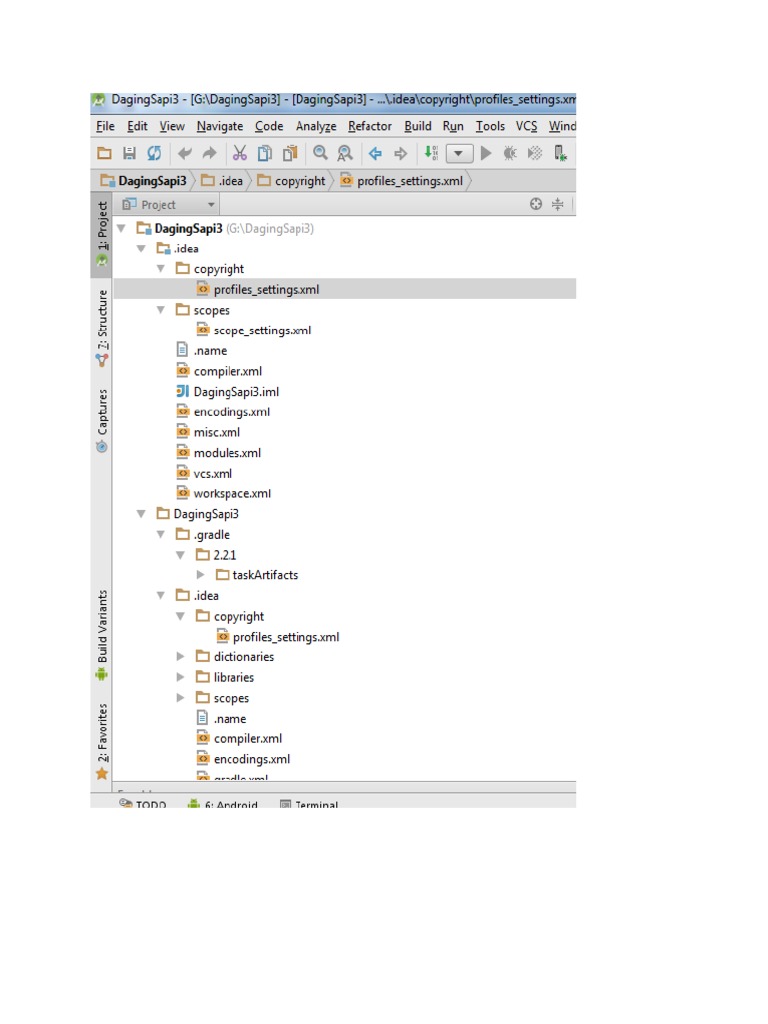768x1024 pixels.
Task: Click the Synchronize refresh icon
Action: (154, 153)
